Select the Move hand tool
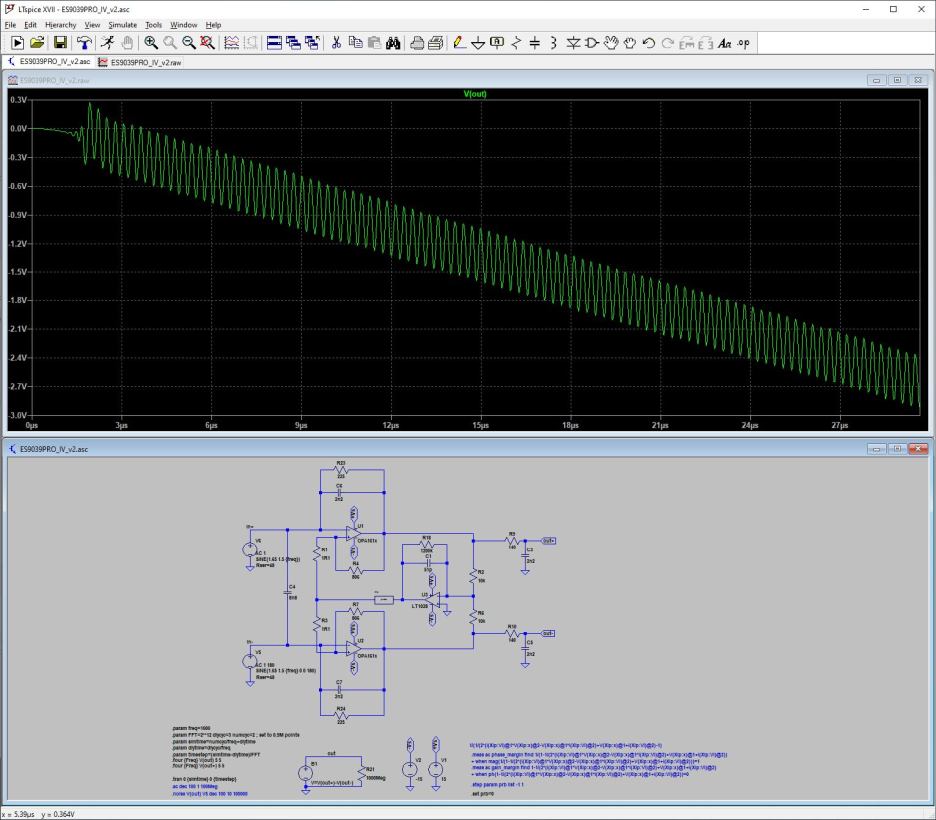Viewport: 936px width, 820px height. click(x=611, y=43)
